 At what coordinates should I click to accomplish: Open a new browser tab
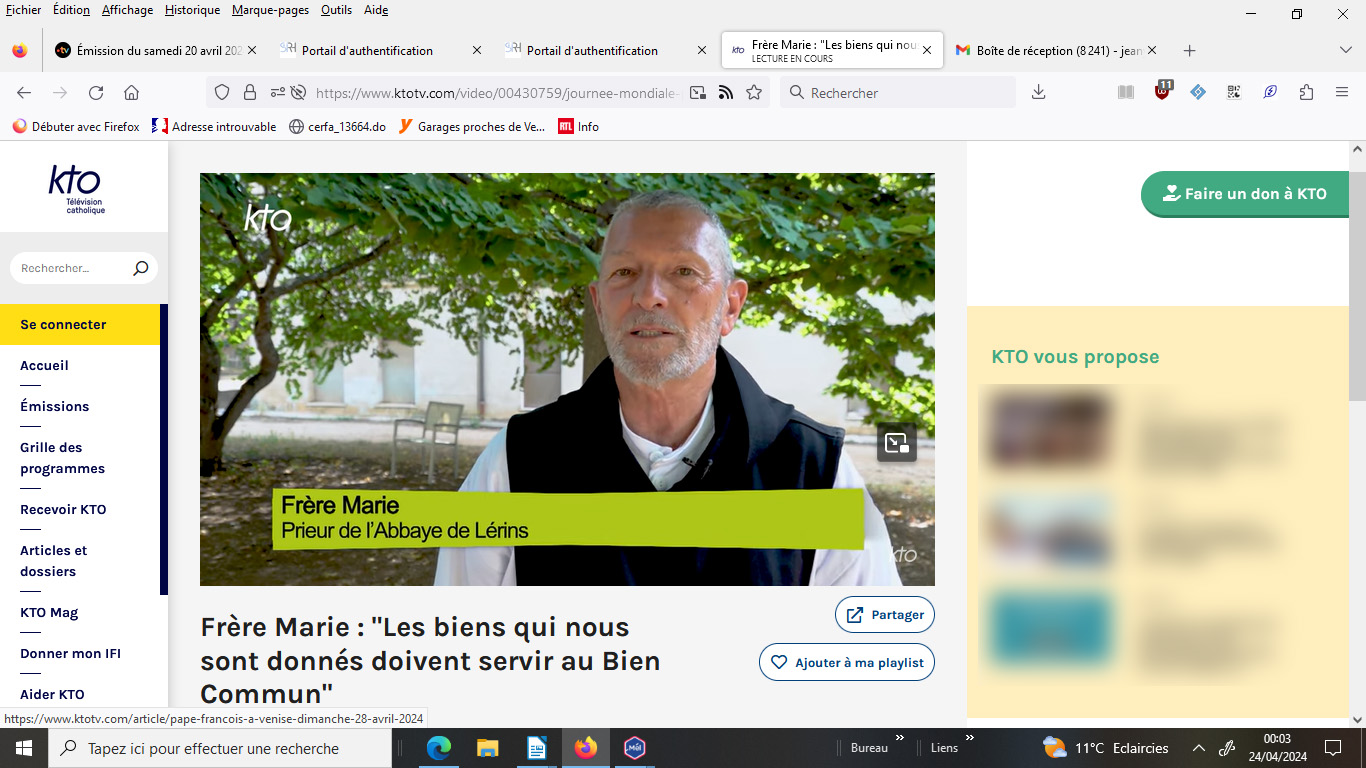click(1189, 50)
